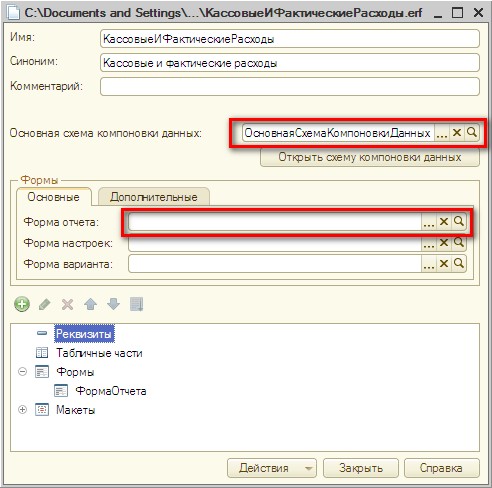
Task: Expand the Макеты tree node
Action: coord(22,409)
